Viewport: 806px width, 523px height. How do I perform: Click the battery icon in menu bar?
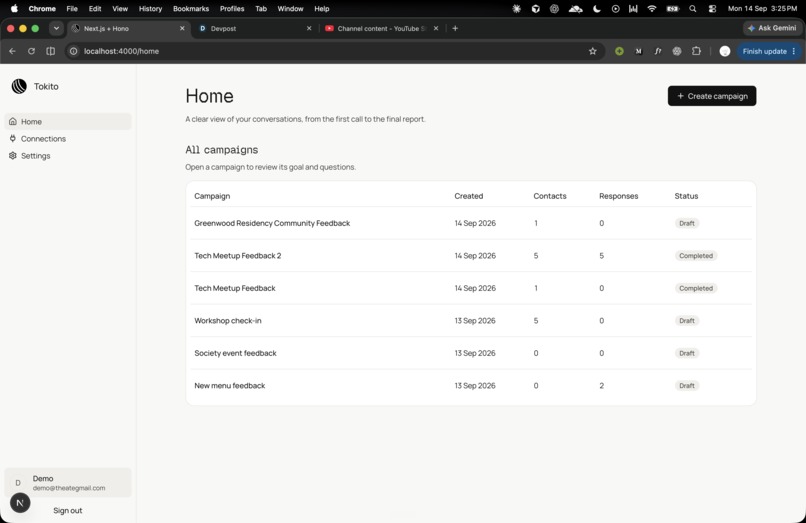[672, 8]
